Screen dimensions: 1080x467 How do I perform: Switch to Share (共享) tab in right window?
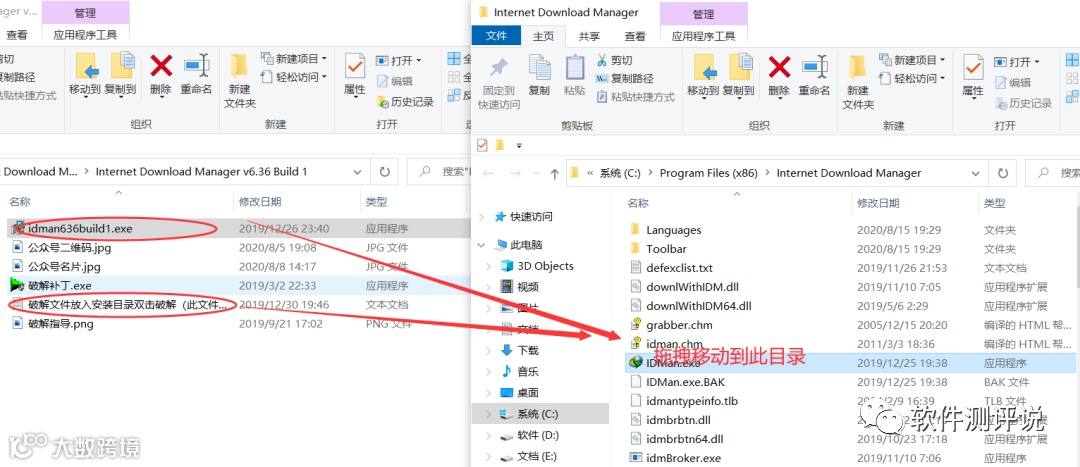tap(589, 36)
